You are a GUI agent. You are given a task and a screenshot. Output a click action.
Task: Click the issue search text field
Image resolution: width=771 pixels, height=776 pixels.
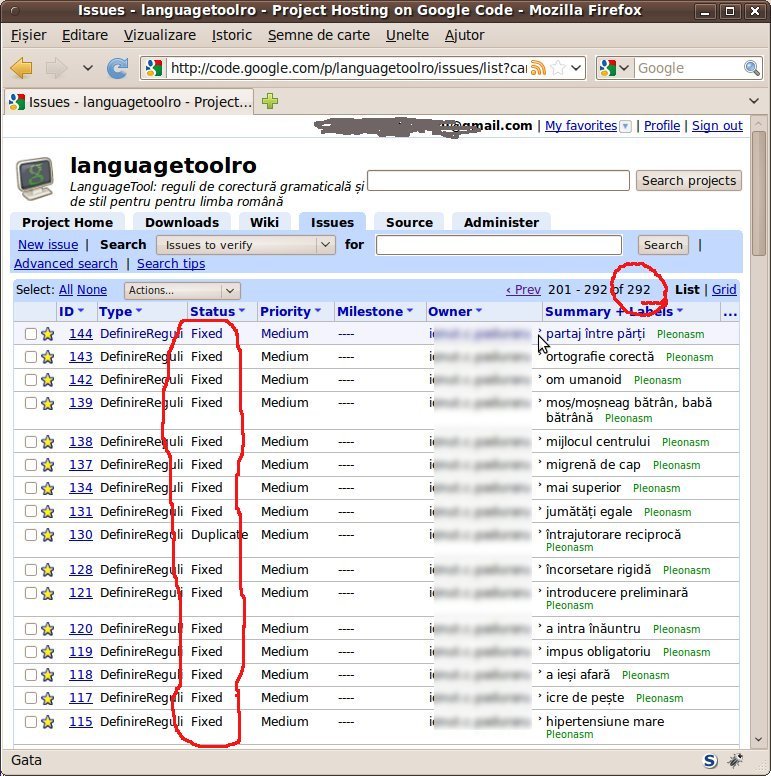click(x=499, y=245)
